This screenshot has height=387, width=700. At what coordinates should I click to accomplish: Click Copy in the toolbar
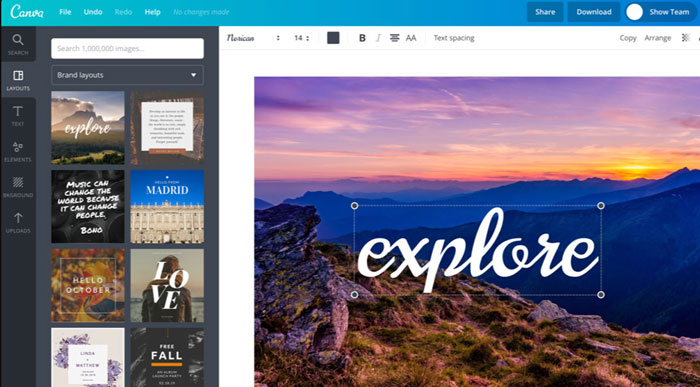click(628, 38)
